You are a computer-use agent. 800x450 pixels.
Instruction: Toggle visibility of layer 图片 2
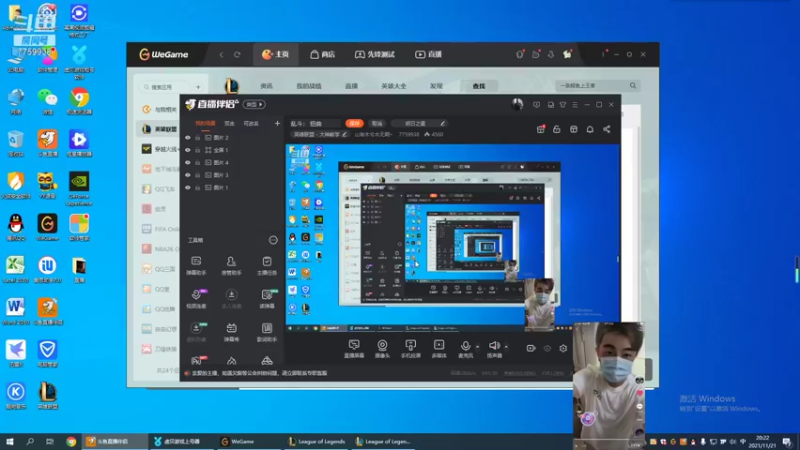(x=188, y=138)
